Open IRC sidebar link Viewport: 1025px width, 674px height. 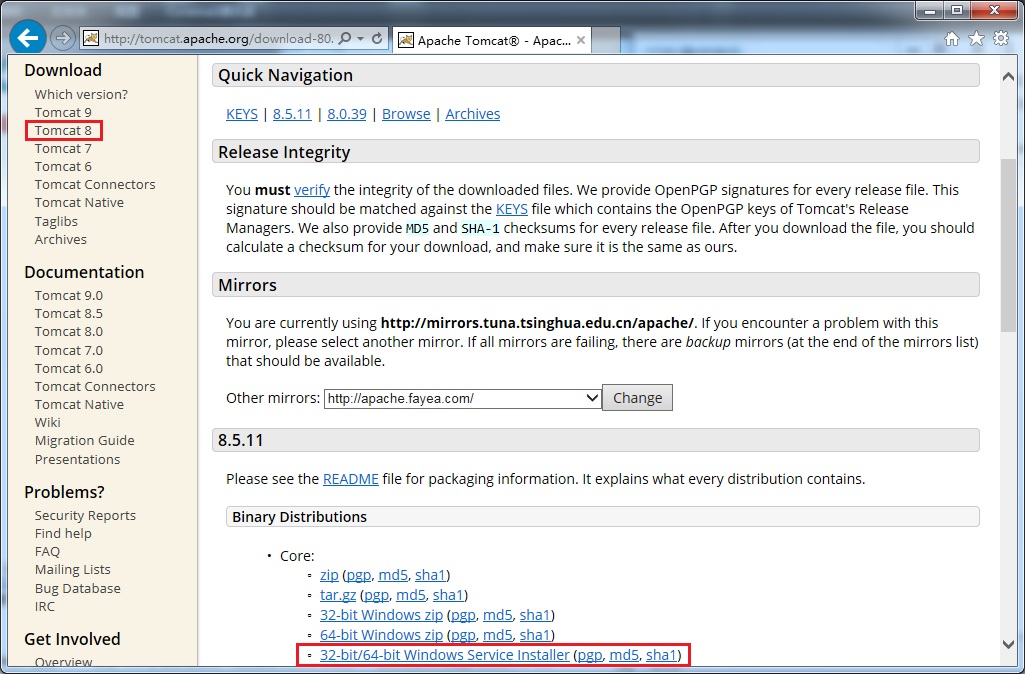(x=44, y=607)
